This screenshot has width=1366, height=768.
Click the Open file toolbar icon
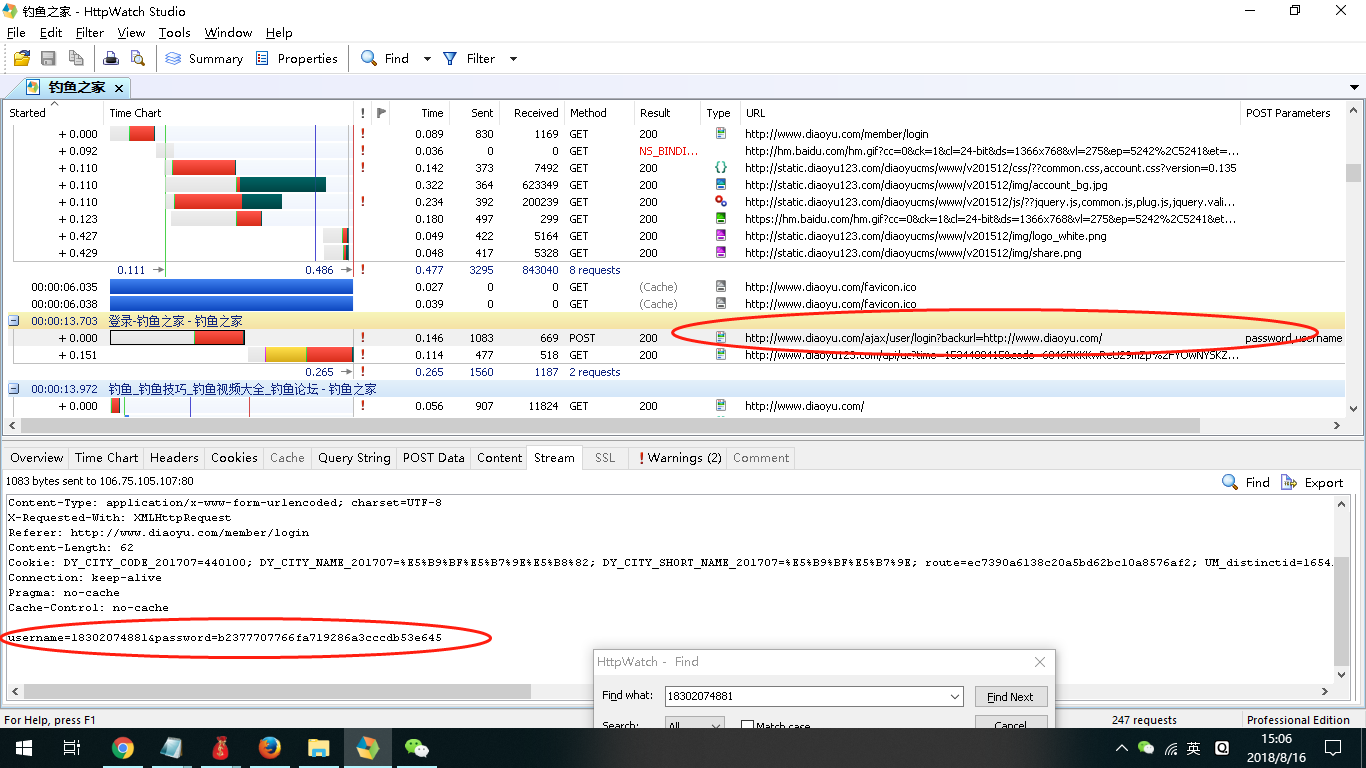coord(21,59)
